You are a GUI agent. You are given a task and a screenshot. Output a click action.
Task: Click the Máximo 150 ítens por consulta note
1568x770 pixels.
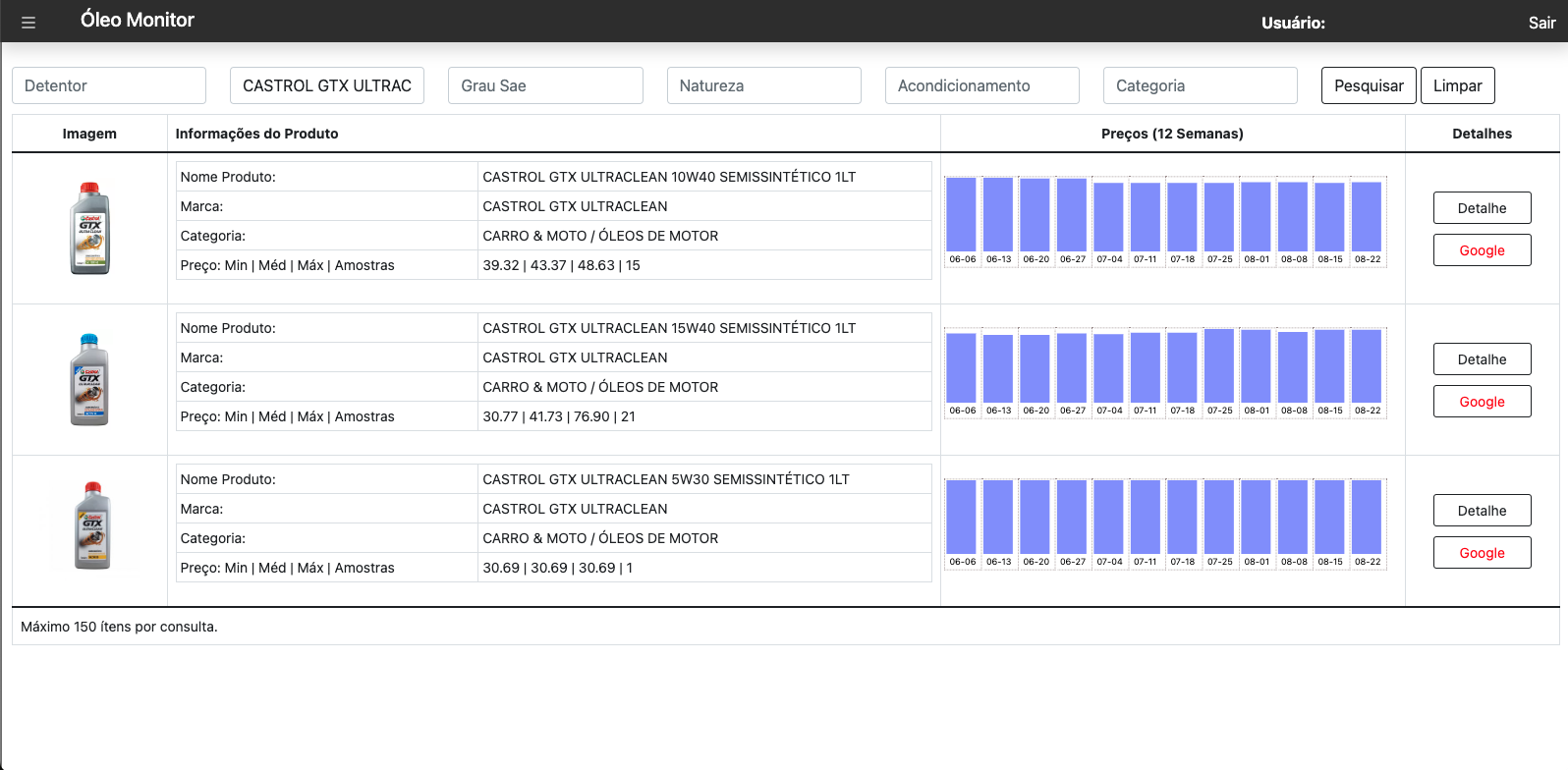(119, 627)
